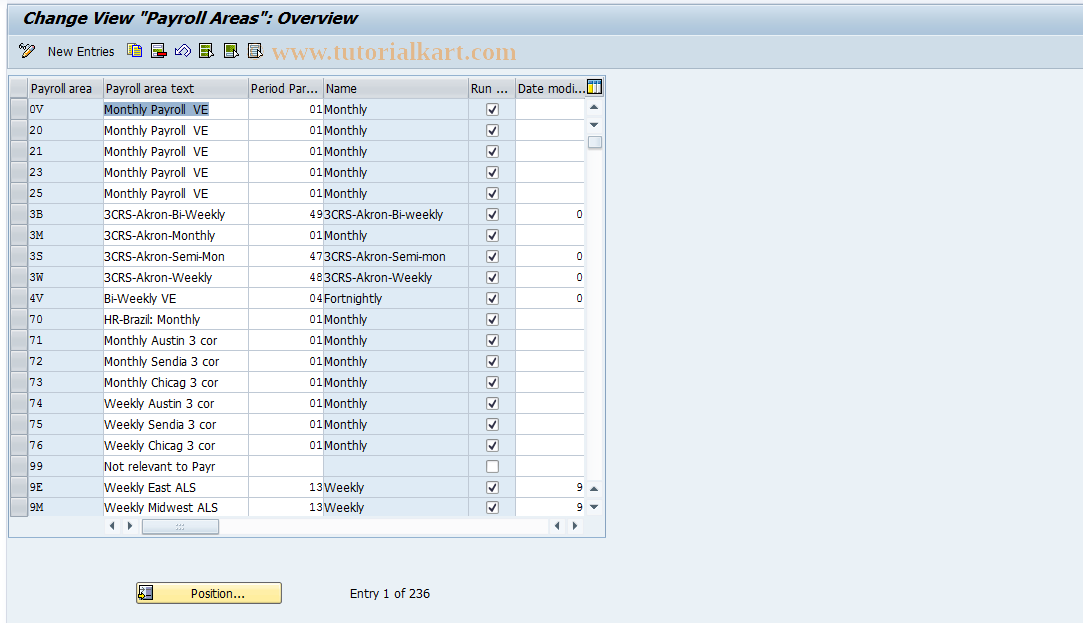Click the Select All icon
Screen dimensions: 1083x623
[206, 50]
